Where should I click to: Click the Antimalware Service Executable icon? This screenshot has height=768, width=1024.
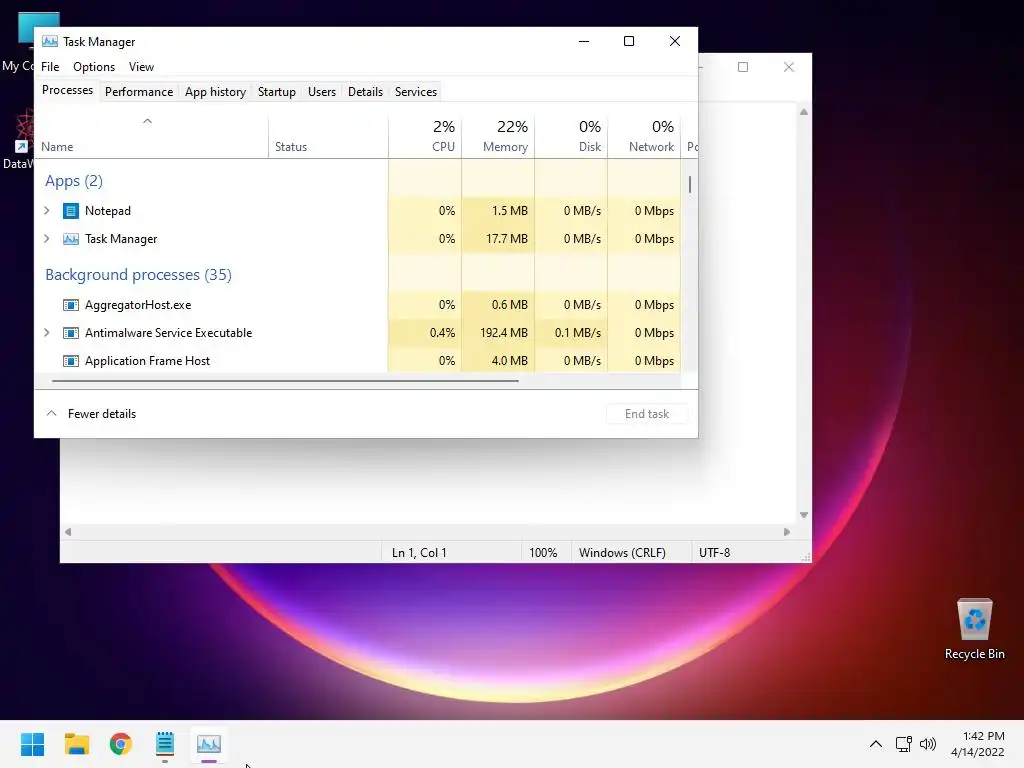point(71,333)
